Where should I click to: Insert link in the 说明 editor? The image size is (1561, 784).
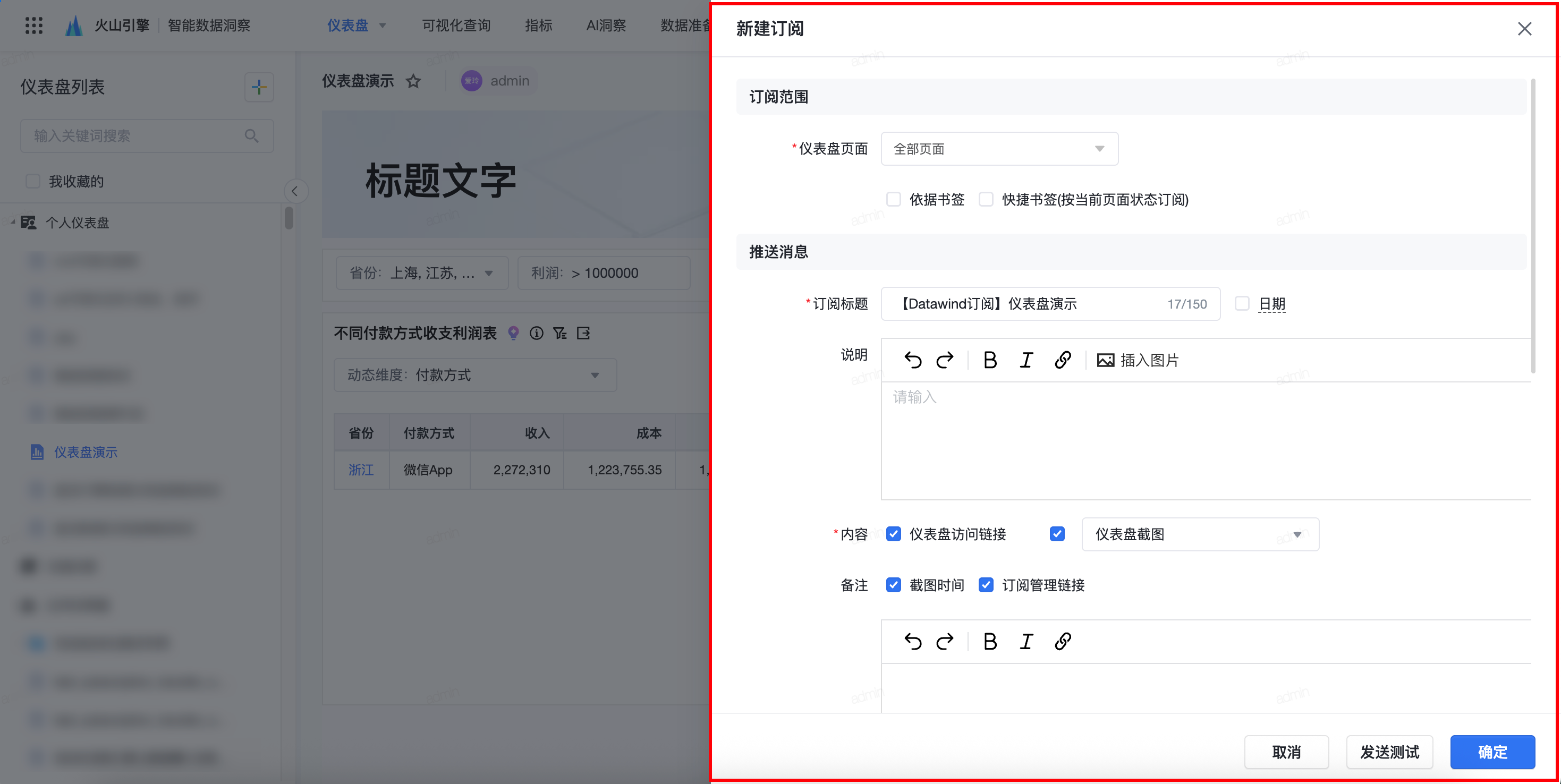[1062, 360]
